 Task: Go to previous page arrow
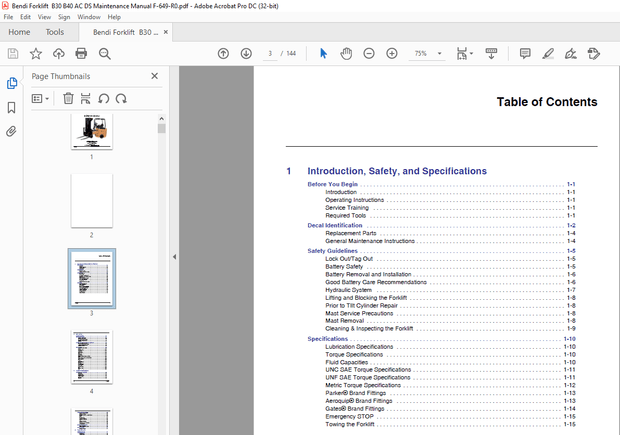click(223, 53)
